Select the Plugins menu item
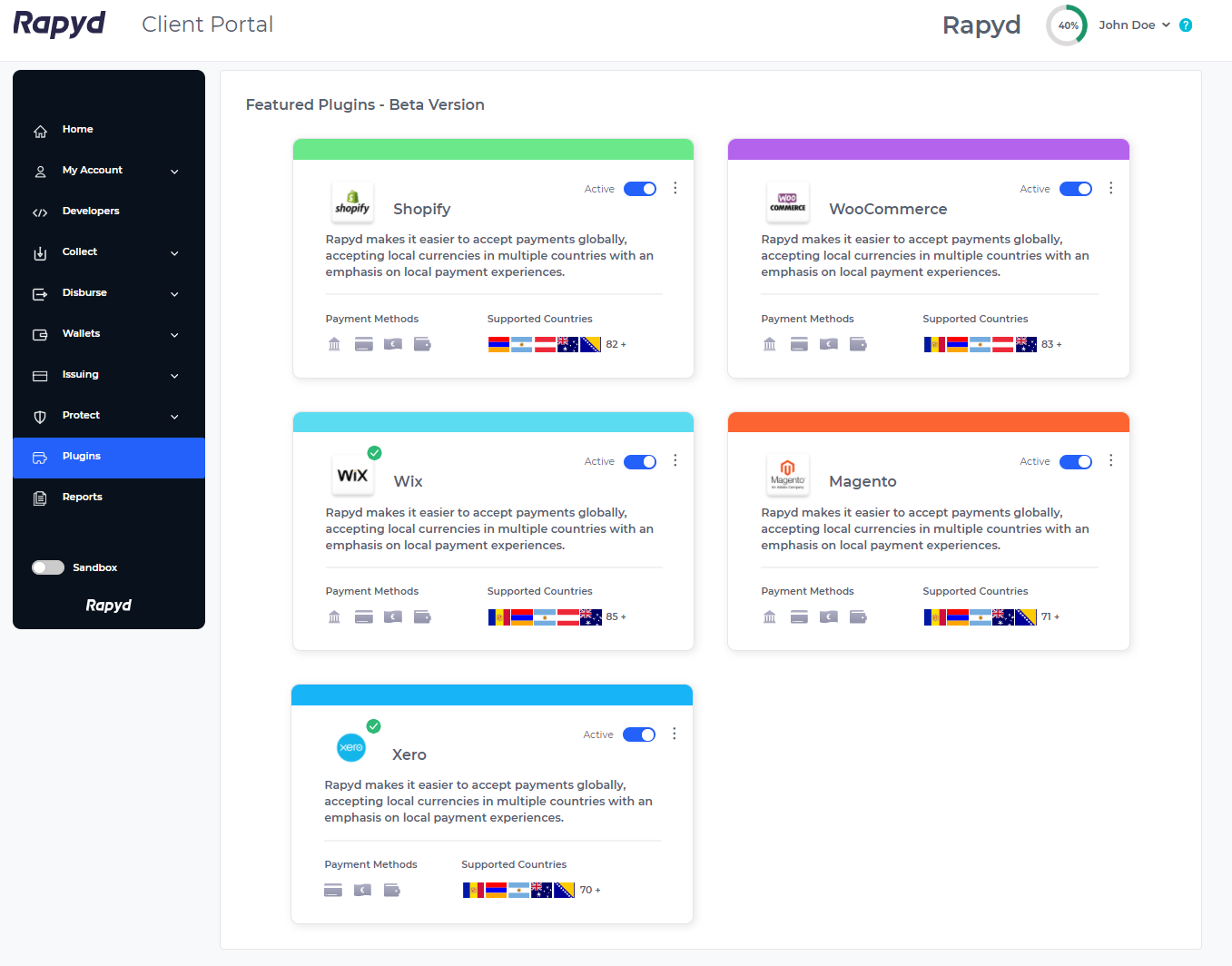Image resolution: width=1232 pixels, height=966 pixels. [x=109, y=458]
